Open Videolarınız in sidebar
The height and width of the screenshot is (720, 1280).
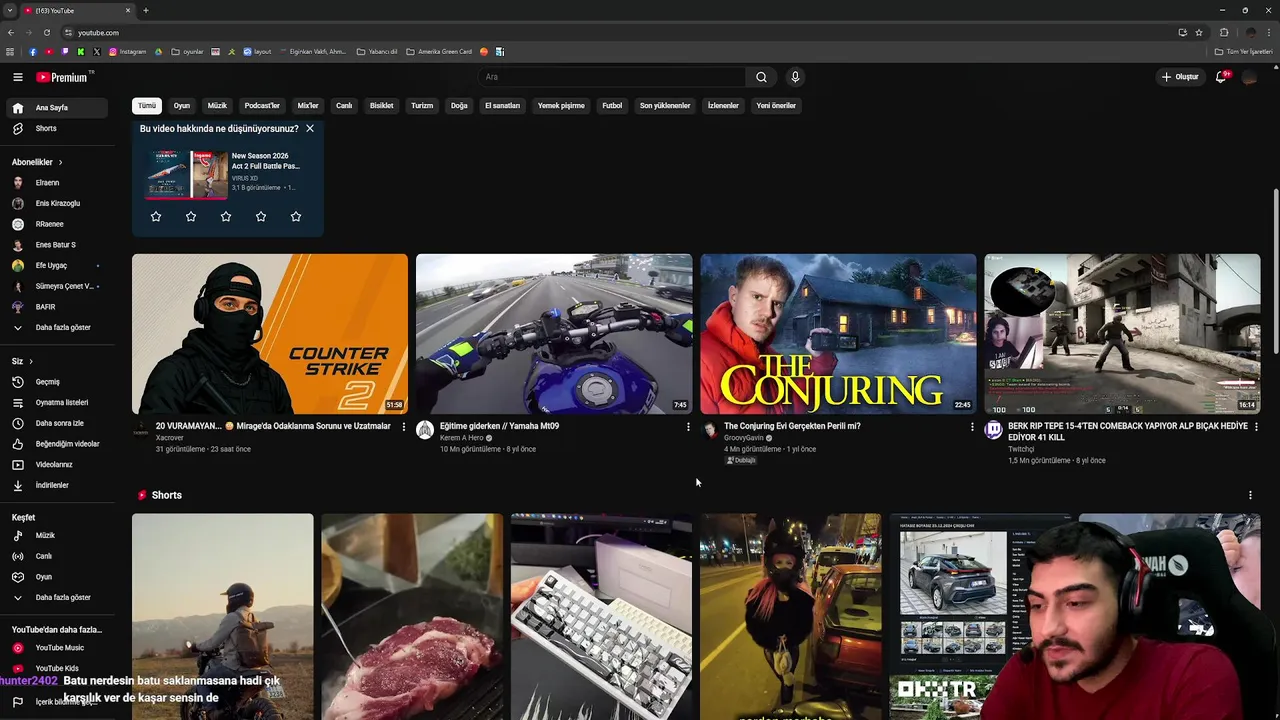[x=55, y=465]
